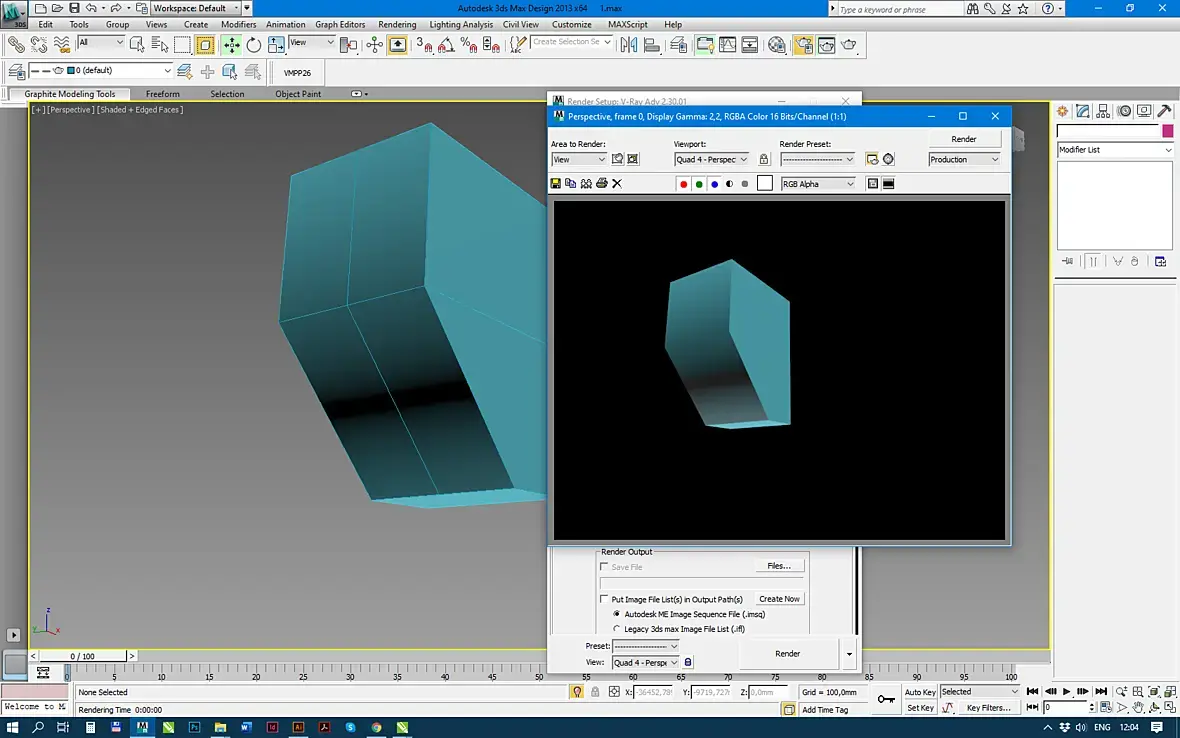Click the Render button in Render Setup
This screenshot has width=1180, height=738.
[788, 654]
